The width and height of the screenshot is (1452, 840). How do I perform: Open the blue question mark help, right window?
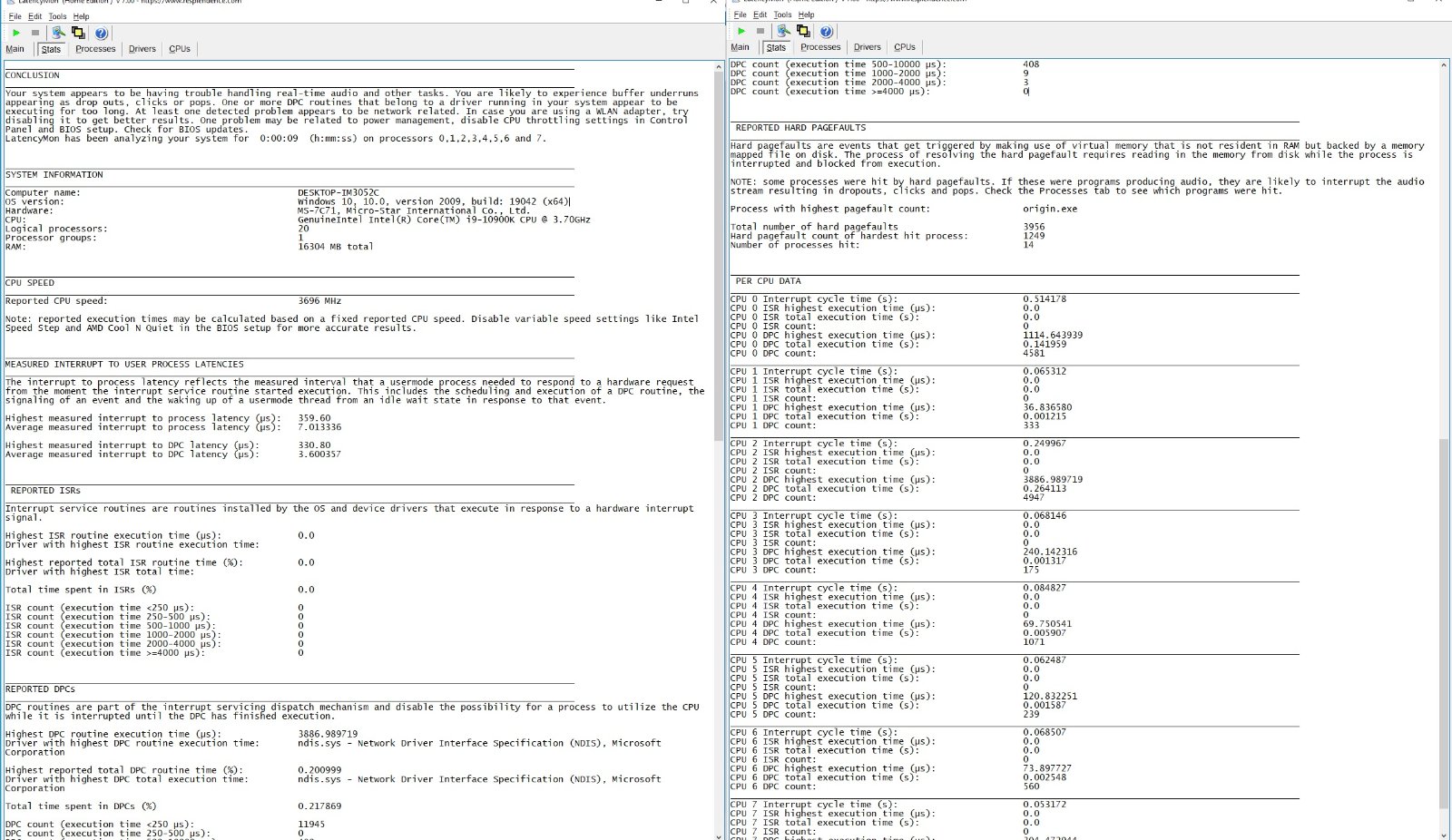click(826, 31)
